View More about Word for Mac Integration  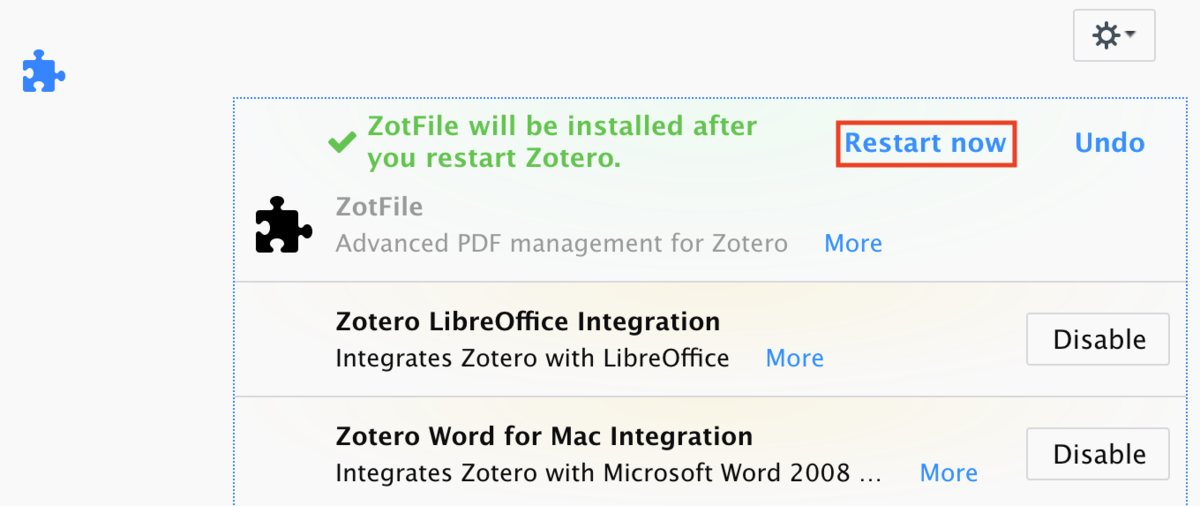[948, 473]
